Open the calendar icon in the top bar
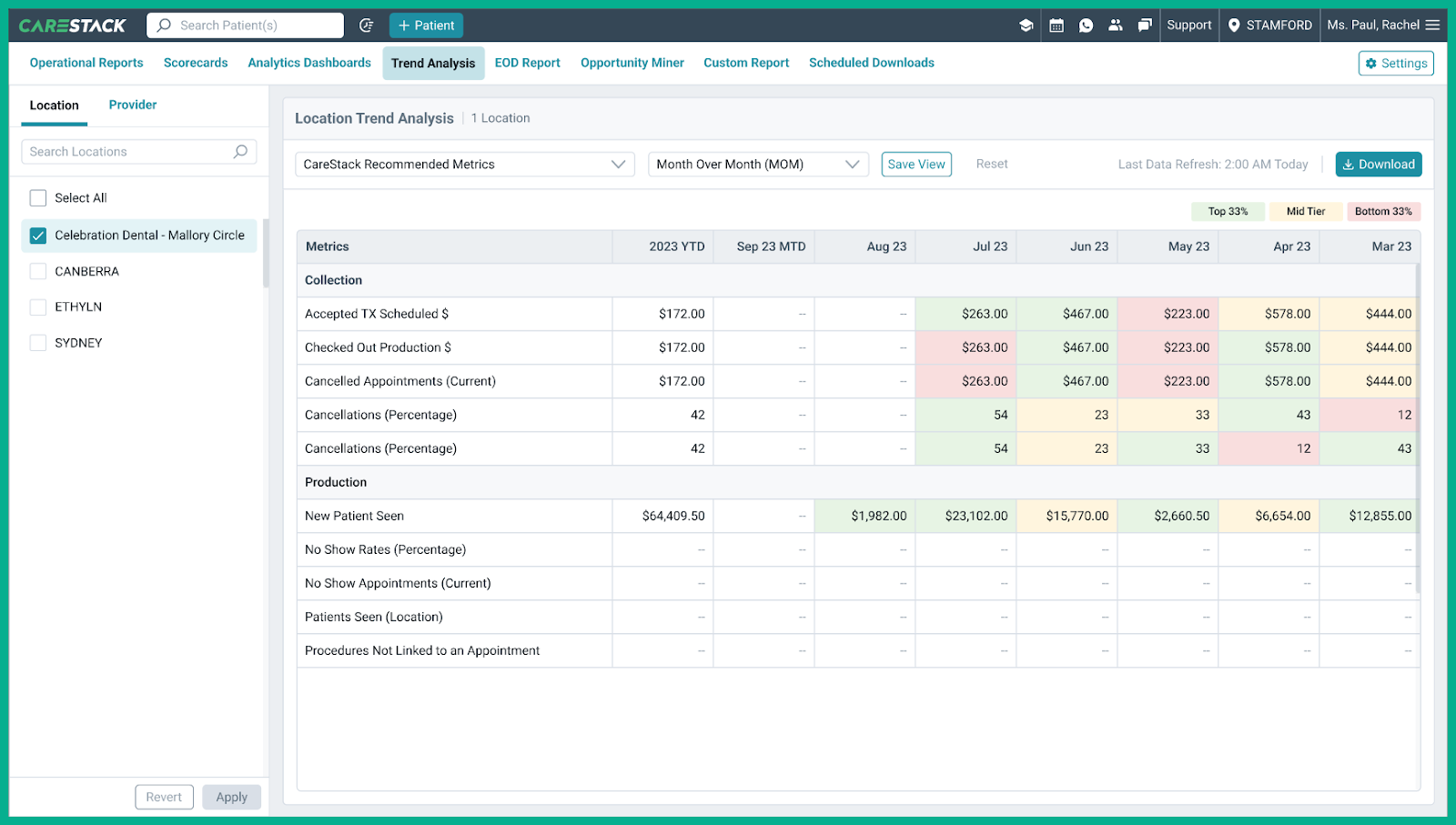This screenshot has height=825, width=1456. click(1057, 25)
